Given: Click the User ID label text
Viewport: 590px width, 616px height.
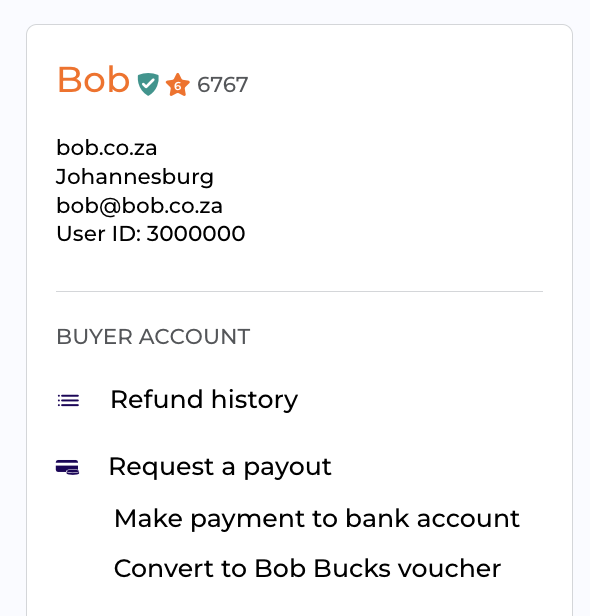Looking at the screenshot, I should (99, 234).
